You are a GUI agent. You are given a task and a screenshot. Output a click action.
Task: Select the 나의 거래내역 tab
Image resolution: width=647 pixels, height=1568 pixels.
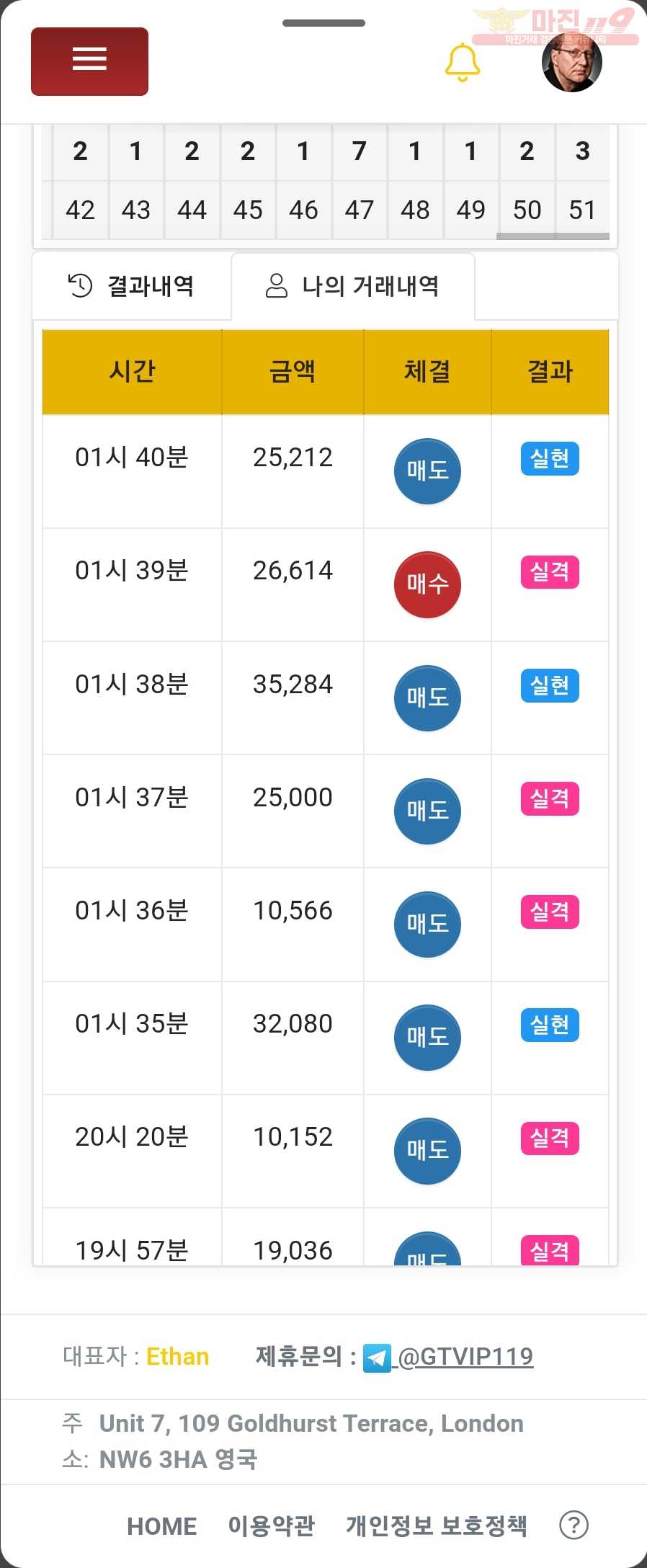(353, 286)
